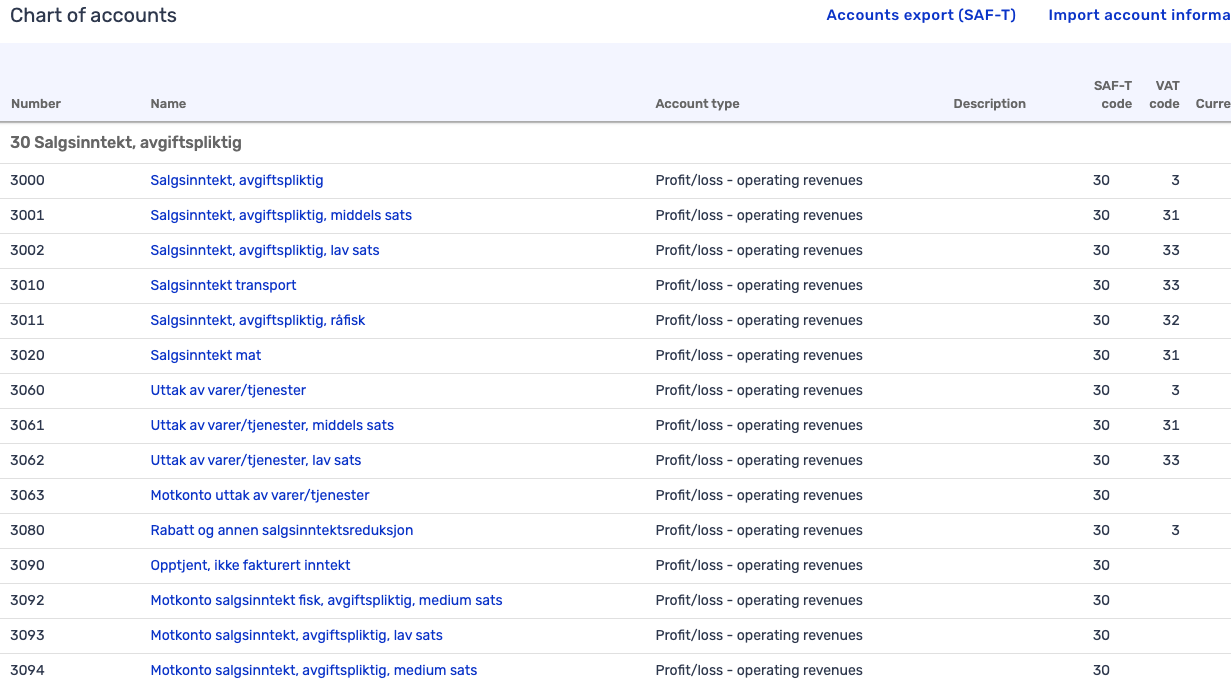The width and height of the screenshot is (1231, 683).
Task: Select account Salgsinntekt, avgiftspliktig, lav sats
Action: pos(264,250)
